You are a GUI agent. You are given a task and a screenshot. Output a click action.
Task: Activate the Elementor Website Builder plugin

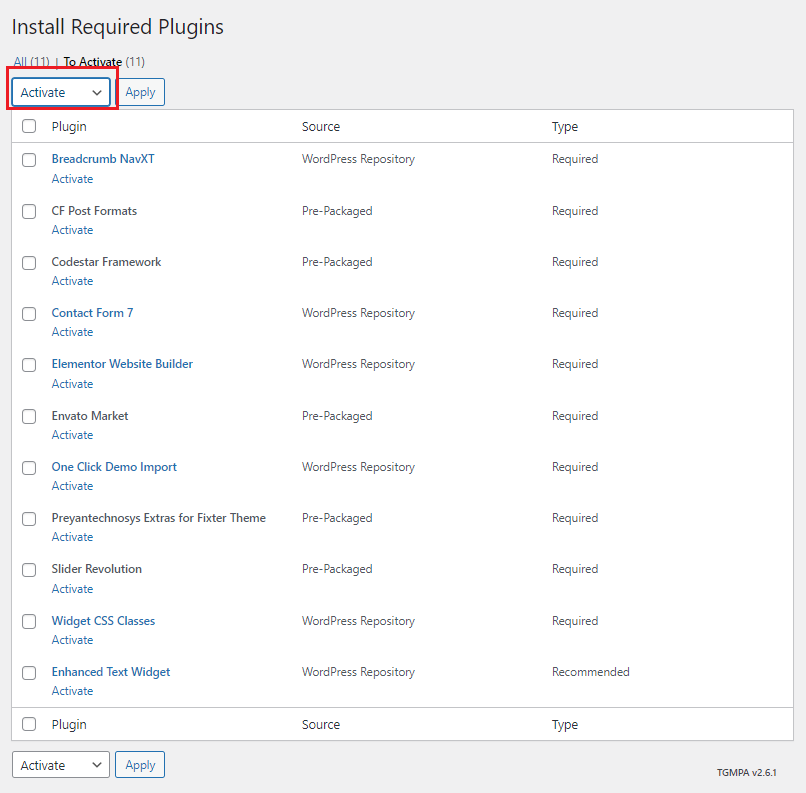[x=72, y=384]
